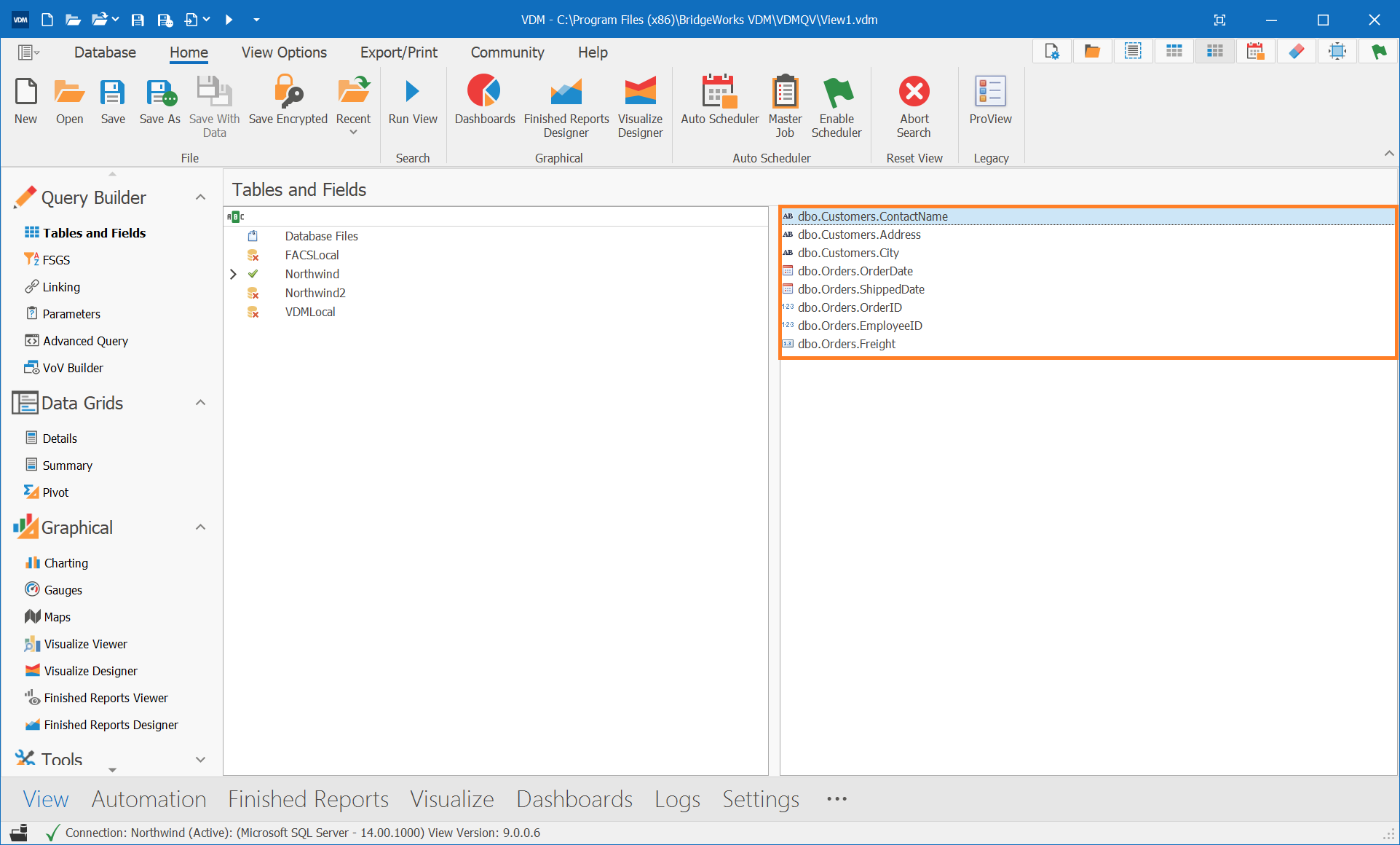The width and height of the screenshot is (1400, 845).
Task: Click the fit-to-screen icon top right
Action: [1337, 52]
